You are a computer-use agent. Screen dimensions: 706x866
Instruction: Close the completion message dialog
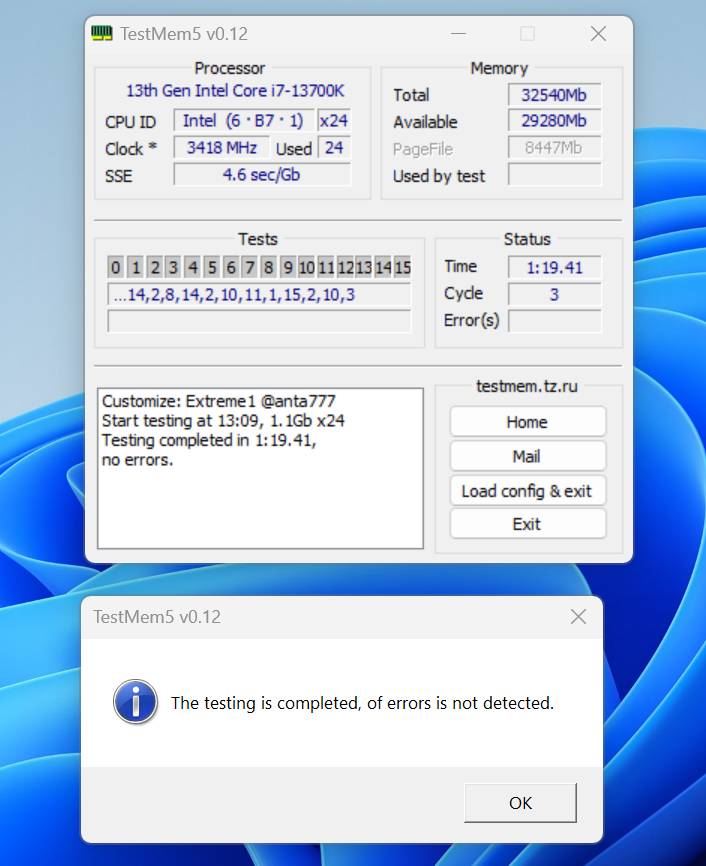[578, 616]
